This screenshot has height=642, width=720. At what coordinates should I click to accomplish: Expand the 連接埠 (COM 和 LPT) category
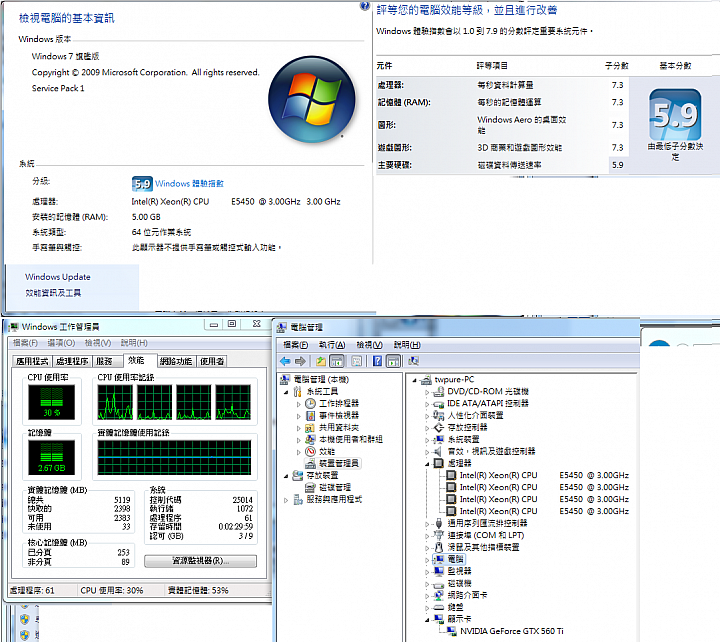click(x=427, y=536)
